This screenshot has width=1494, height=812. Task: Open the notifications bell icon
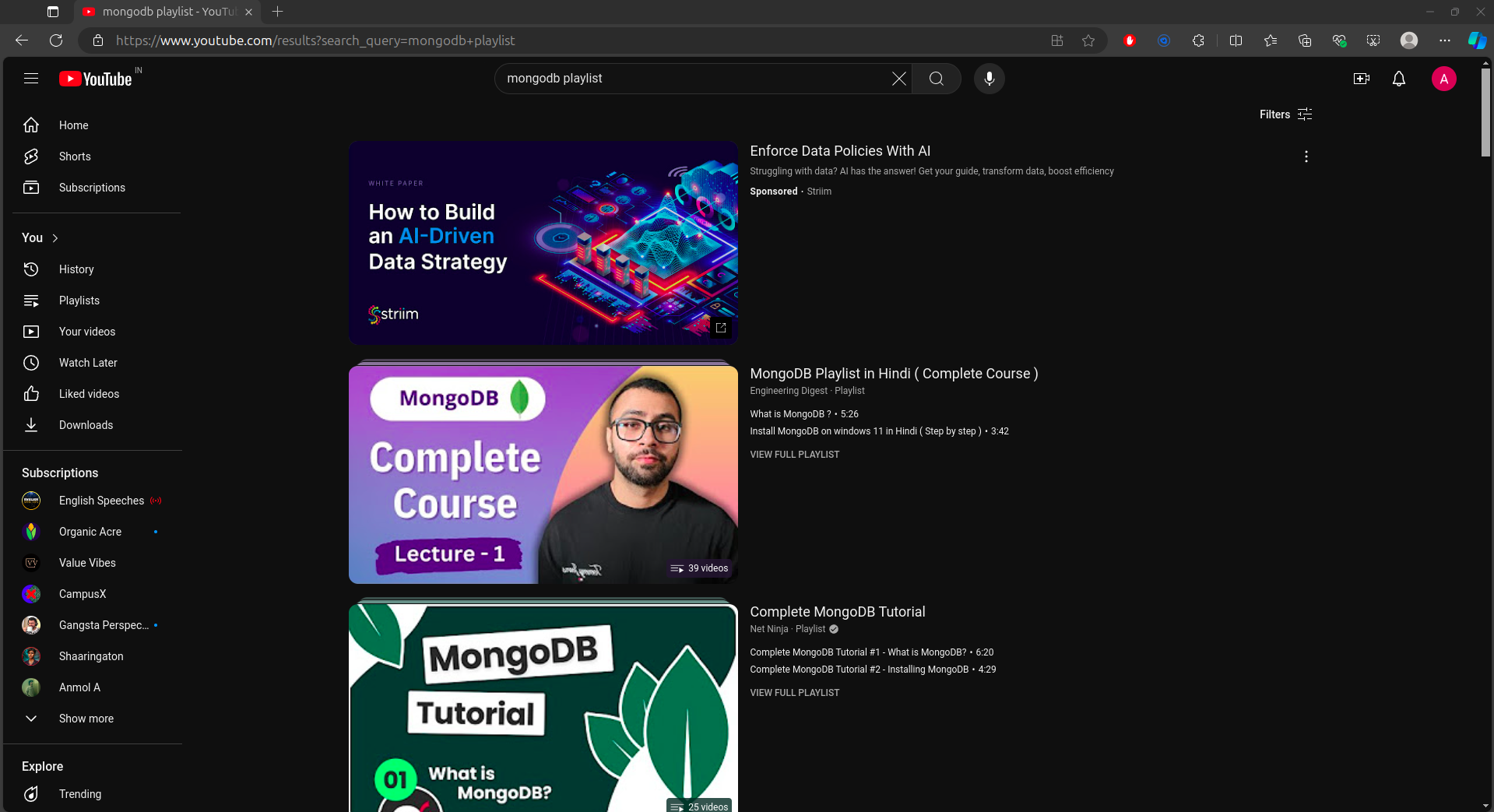click(x=1398, y=78)
